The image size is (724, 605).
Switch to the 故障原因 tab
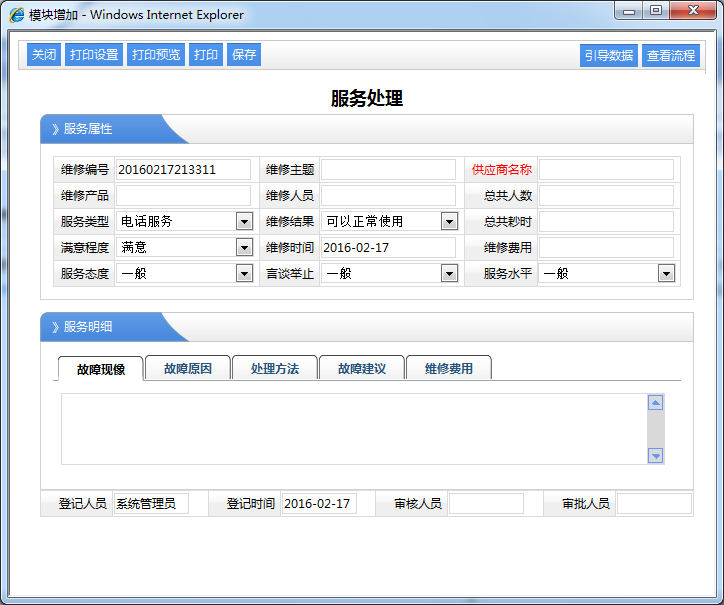pos(187,368)
